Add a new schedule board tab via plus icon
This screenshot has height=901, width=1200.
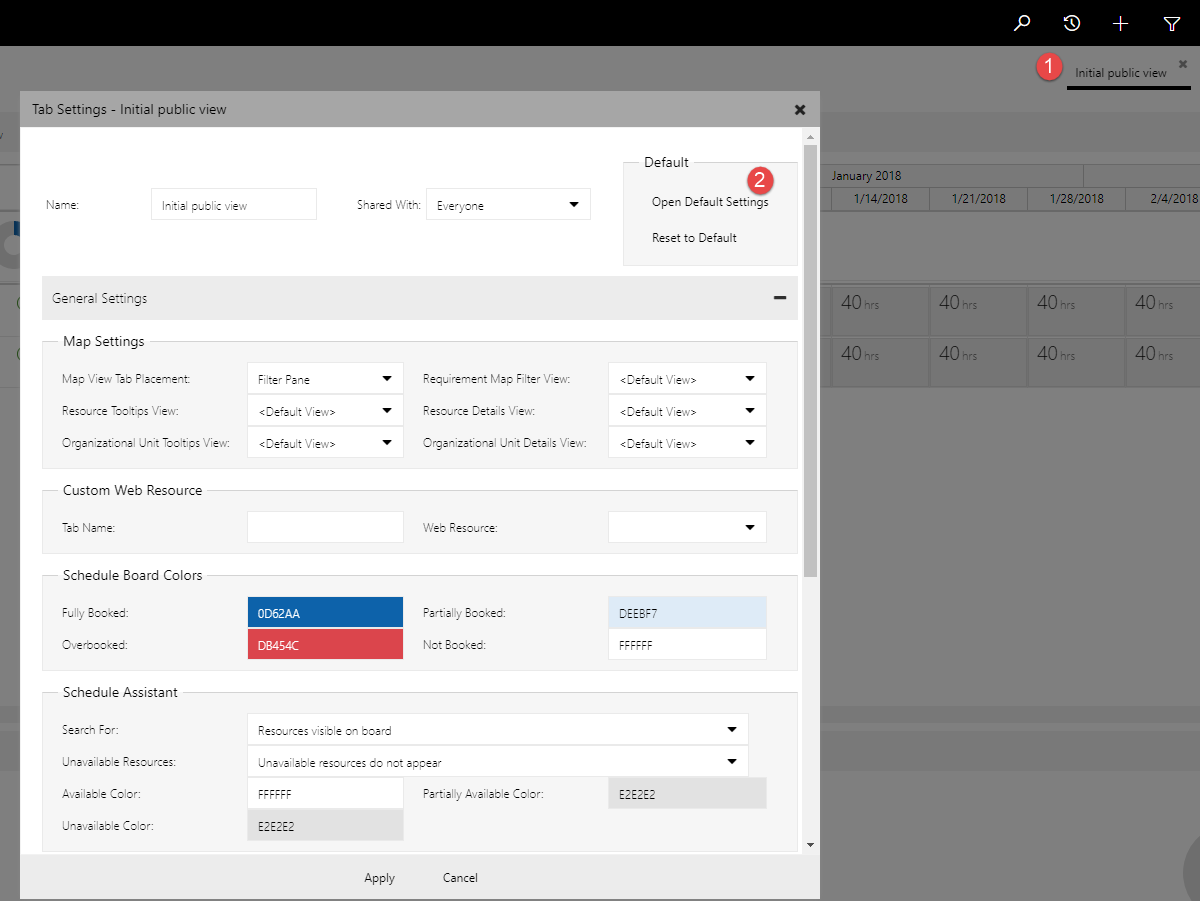tap(1120, 23)
